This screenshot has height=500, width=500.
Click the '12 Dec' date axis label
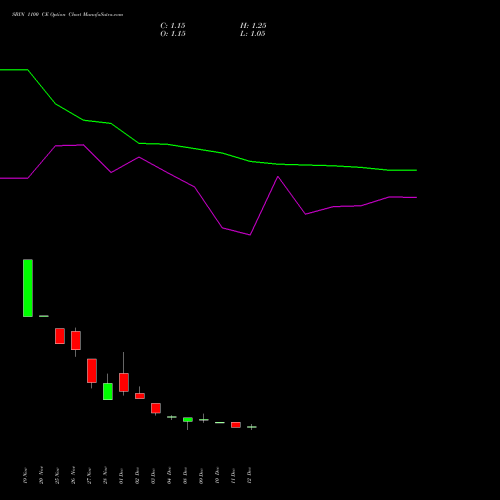coord(250,476)
